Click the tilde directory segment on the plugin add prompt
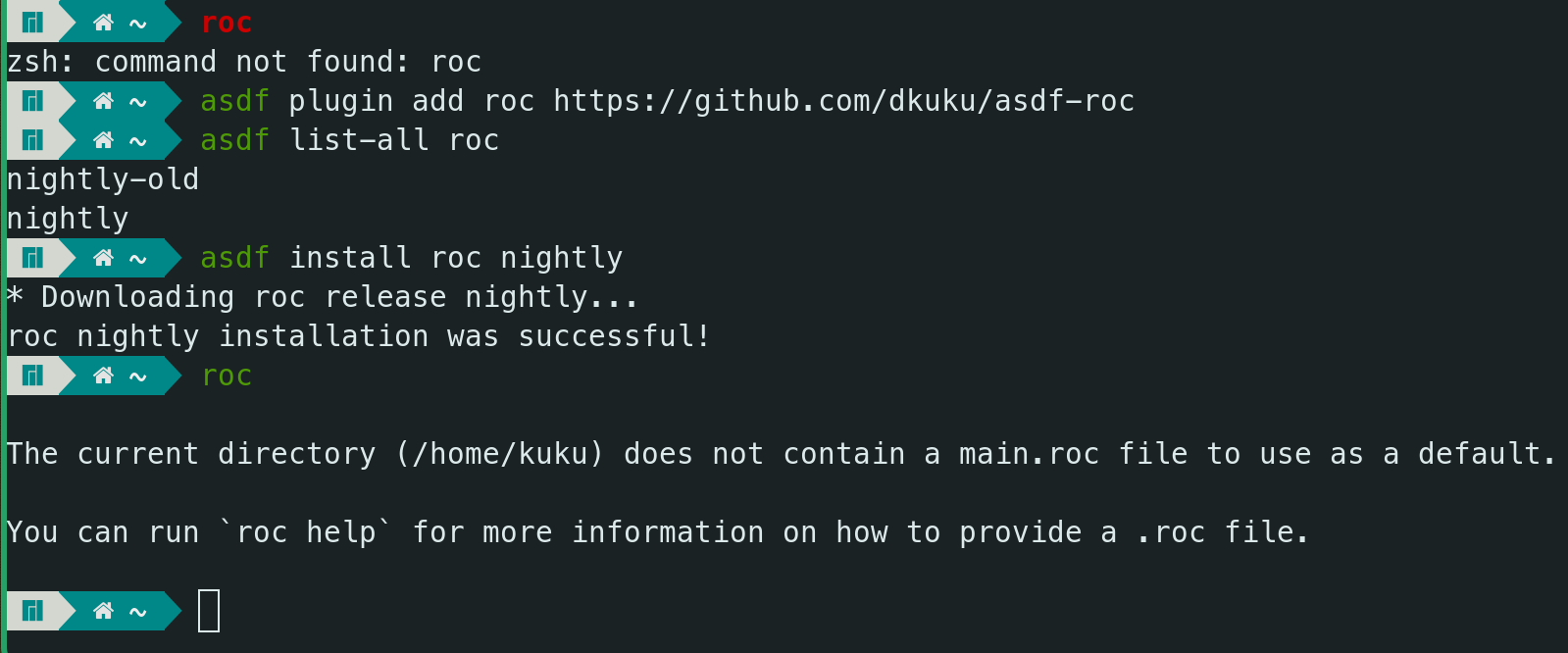 138,102
